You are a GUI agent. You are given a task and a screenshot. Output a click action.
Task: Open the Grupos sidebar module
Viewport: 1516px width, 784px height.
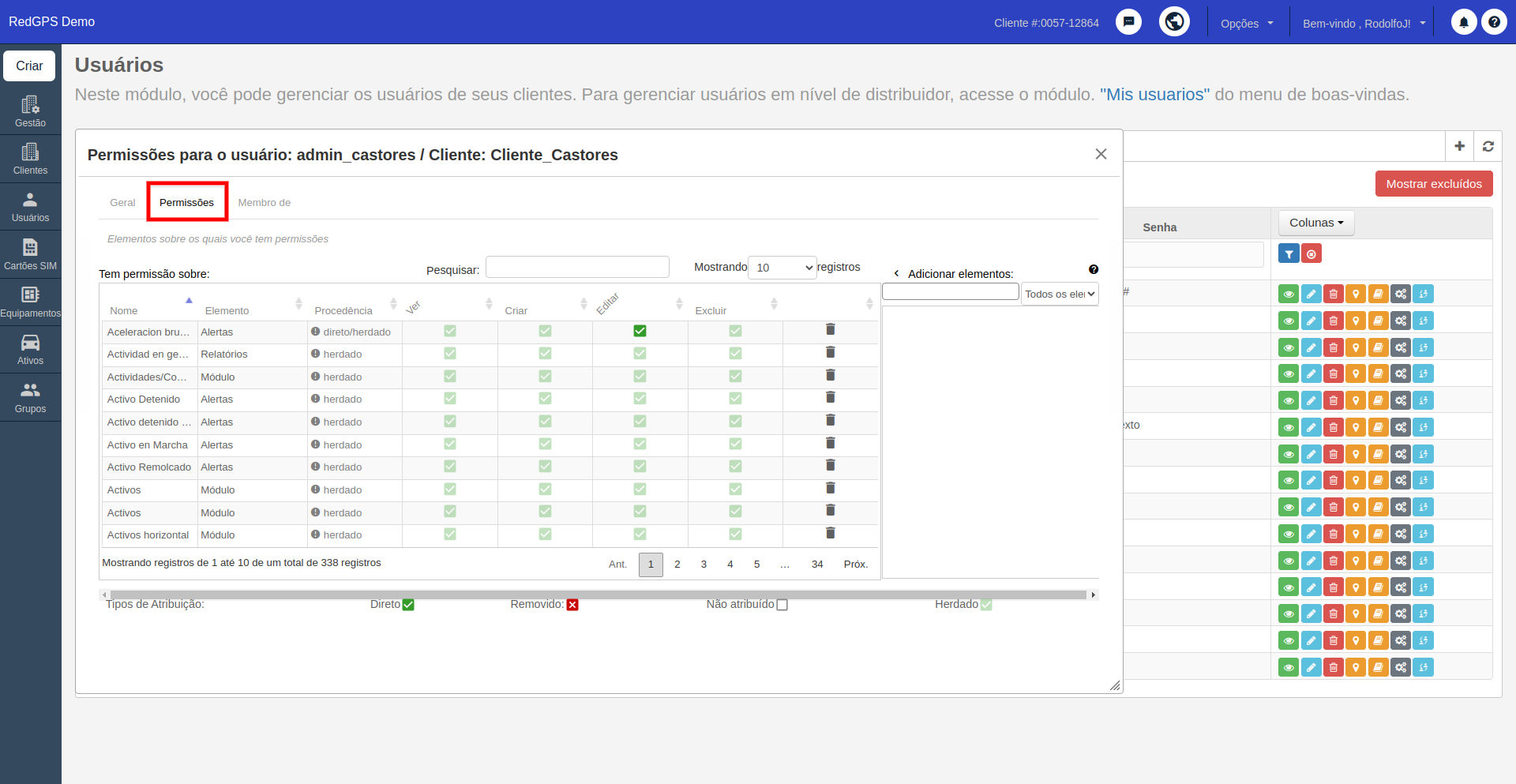30,397
